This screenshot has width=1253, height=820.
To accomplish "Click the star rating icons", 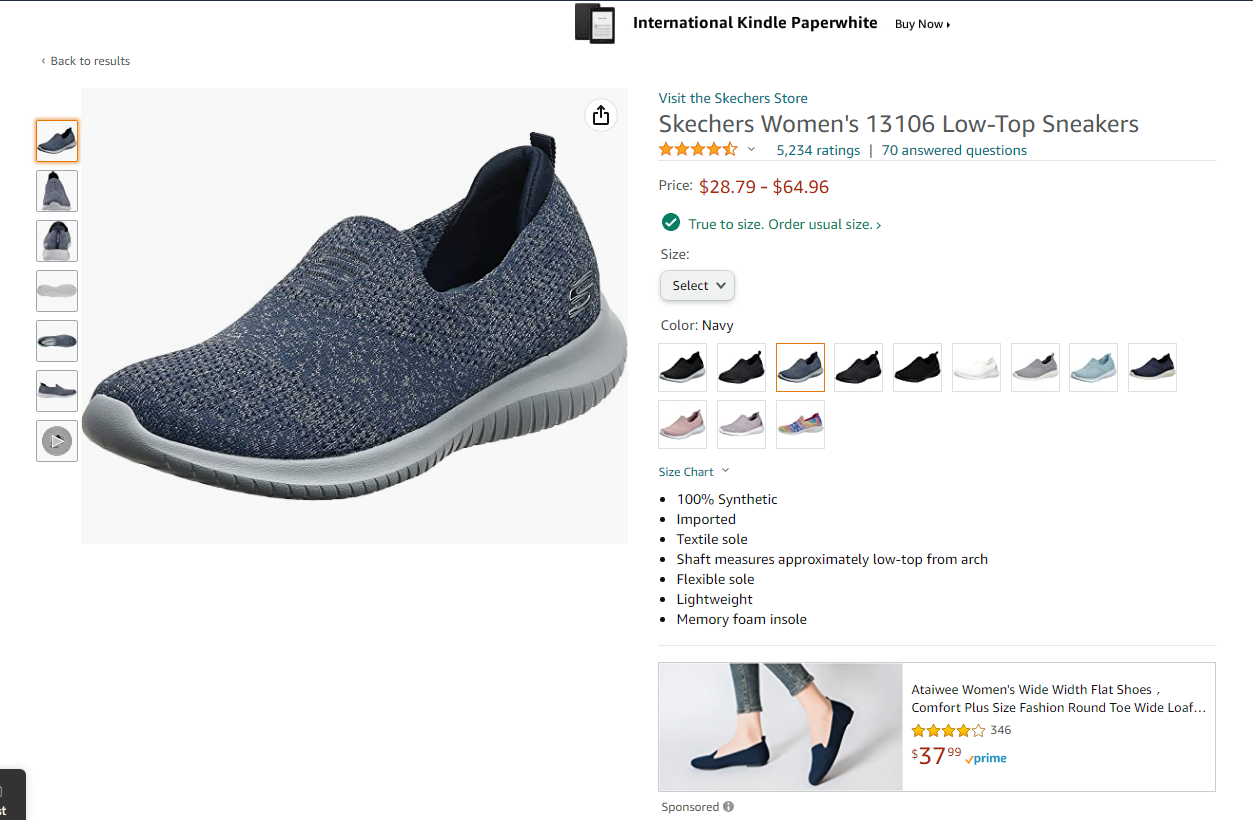I will point(697,150).
